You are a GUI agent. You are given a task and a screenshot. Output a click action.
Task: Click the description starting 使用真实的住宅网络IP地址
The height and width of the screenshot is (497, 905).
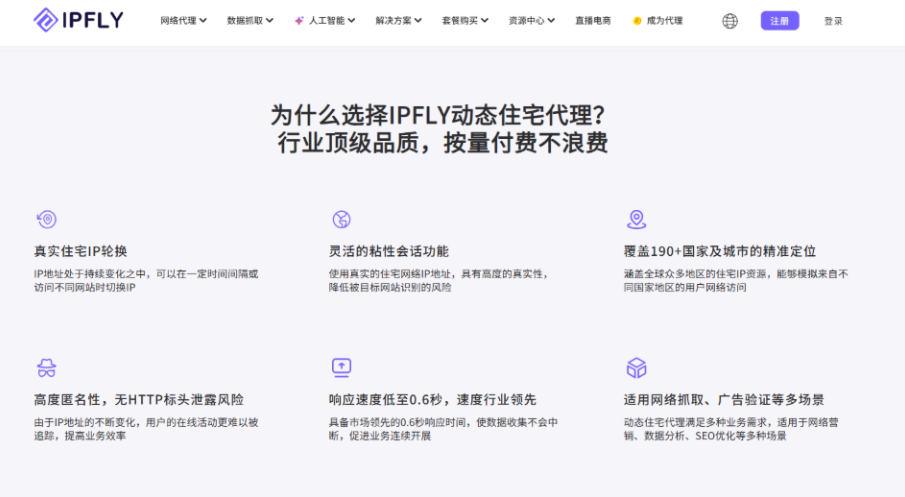pyautogui.click(x=438, y=281)
